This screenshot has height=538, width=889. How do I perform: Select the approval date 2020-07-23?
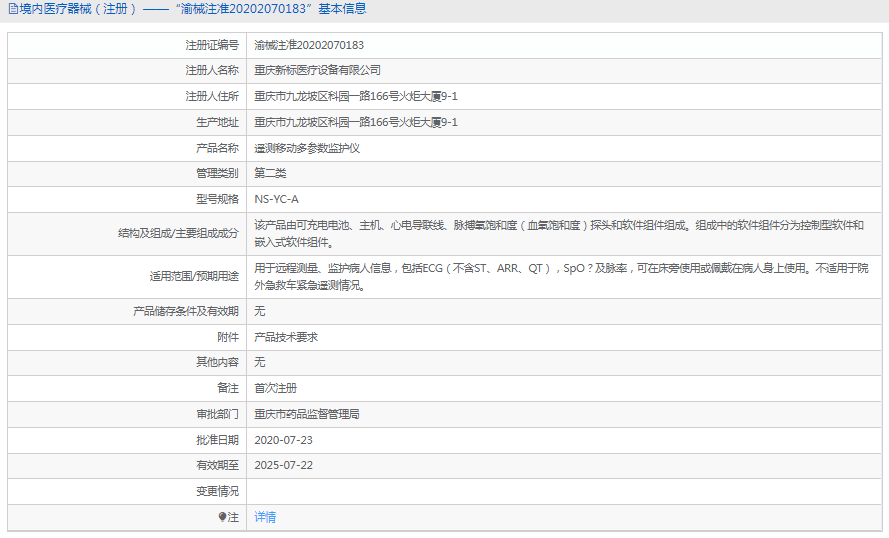[x=283, y=440]
